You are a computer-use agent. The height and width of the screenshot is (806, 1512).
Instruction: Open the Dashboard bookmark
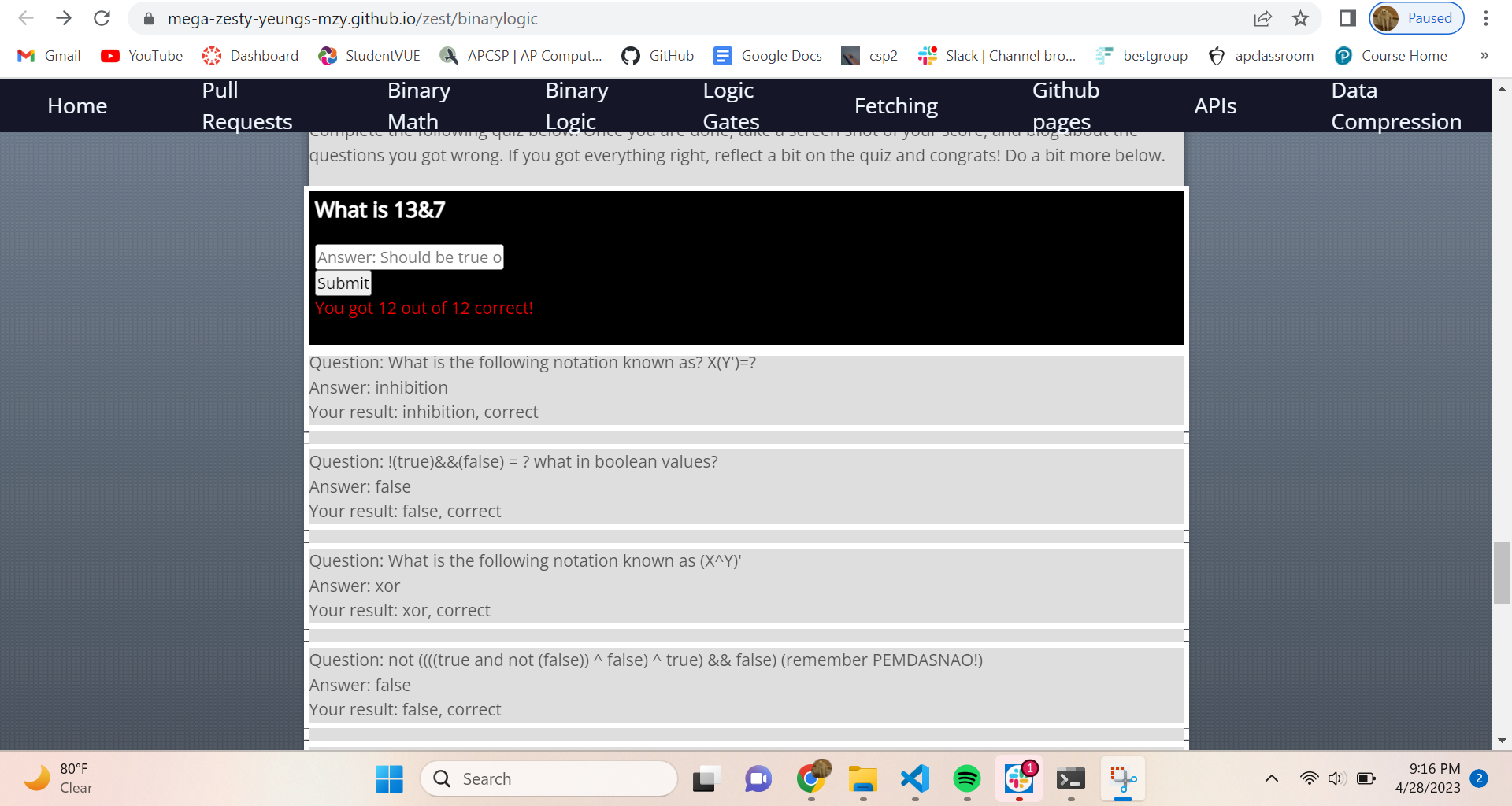(x=250, y=56)
